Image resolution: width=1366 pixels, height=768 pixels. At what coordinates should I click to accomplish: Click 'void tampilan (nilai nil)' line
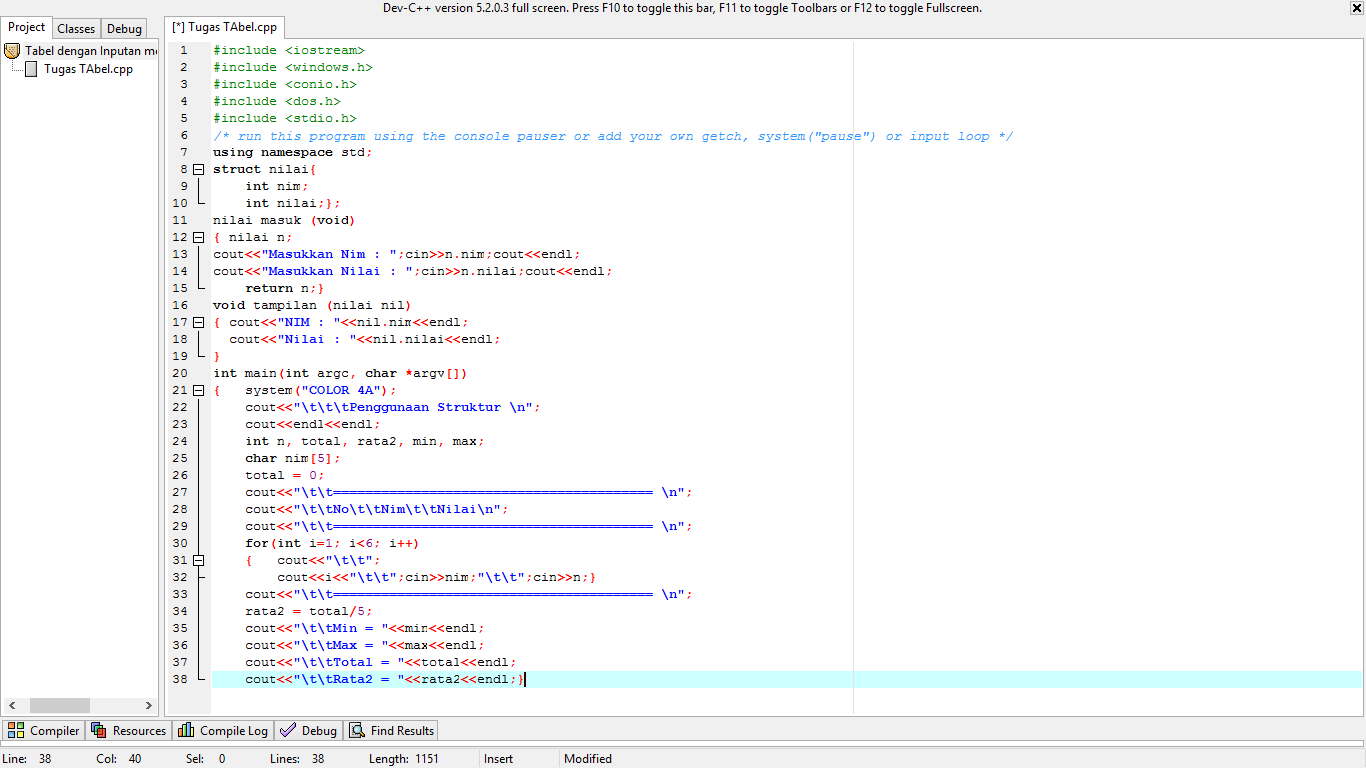click(x=313, y=305)
